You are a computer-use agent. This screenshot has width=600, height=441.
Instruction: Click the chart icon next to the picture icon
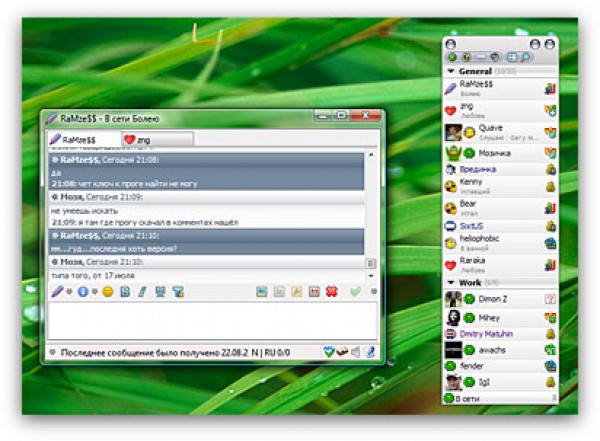279,292
